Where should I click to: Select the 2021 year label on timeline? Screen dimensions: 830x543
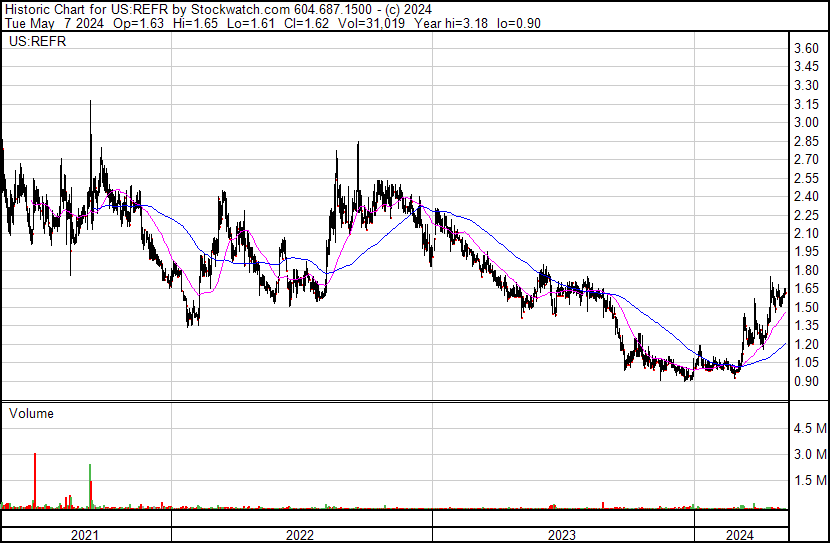tap(86, 535)
